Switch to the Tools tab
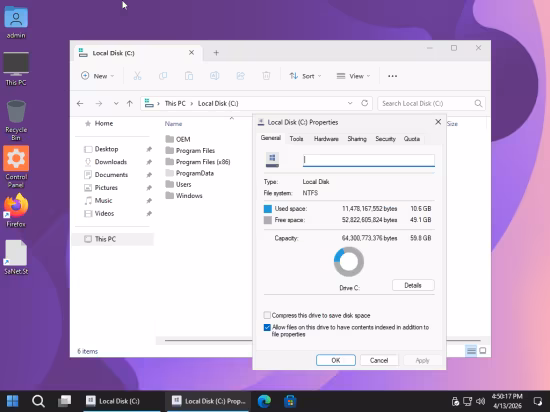 click(296, 139)
